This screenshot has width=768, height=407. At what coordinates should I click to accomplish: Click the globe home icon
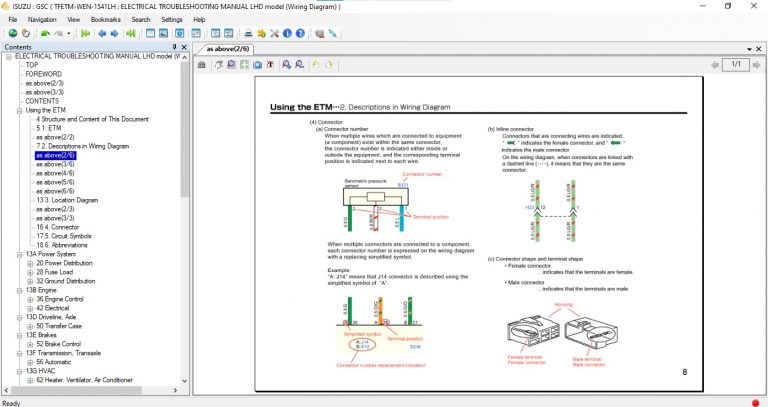click(12, 33)
